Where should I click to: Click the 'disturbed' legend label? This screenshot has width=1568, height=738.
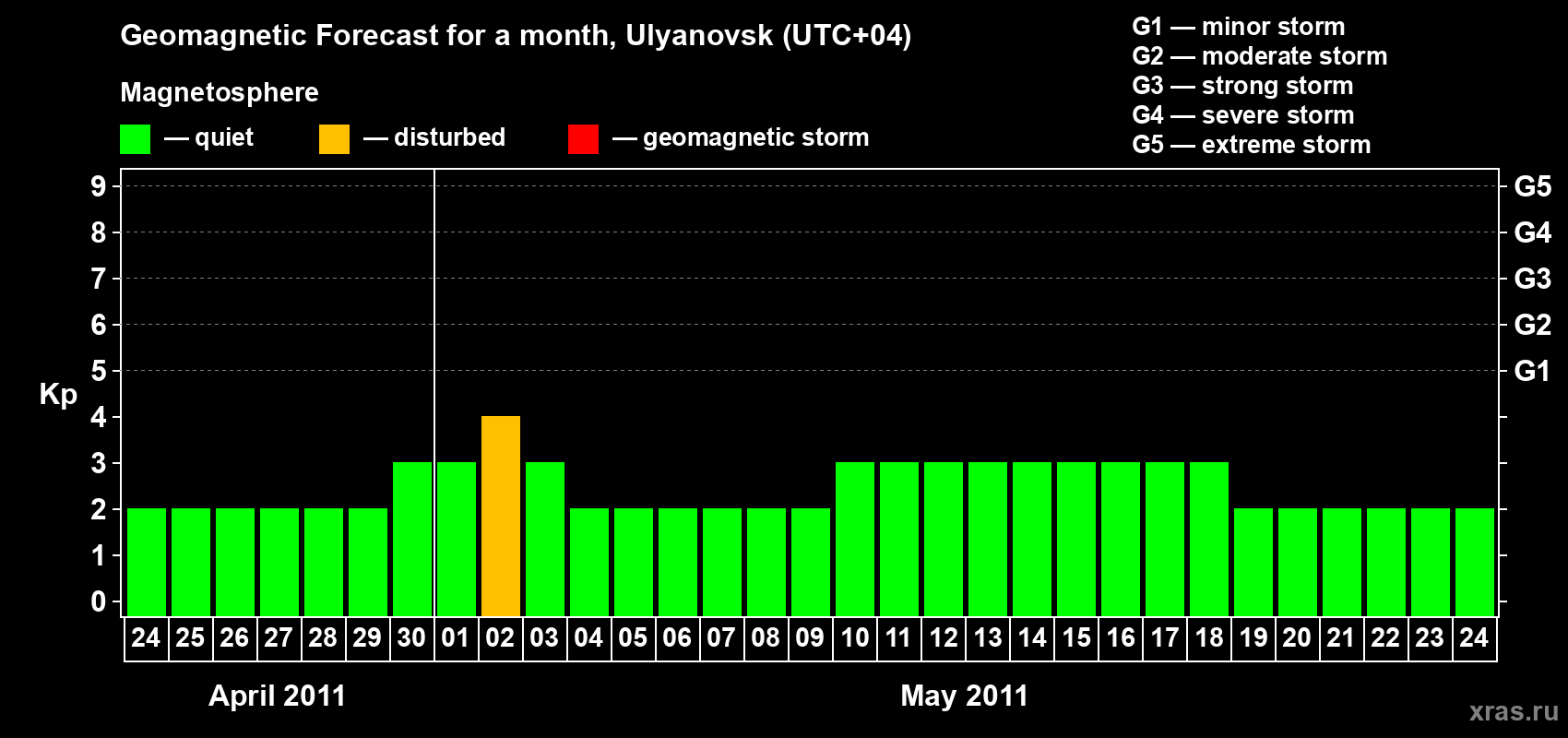pos(449,137)
